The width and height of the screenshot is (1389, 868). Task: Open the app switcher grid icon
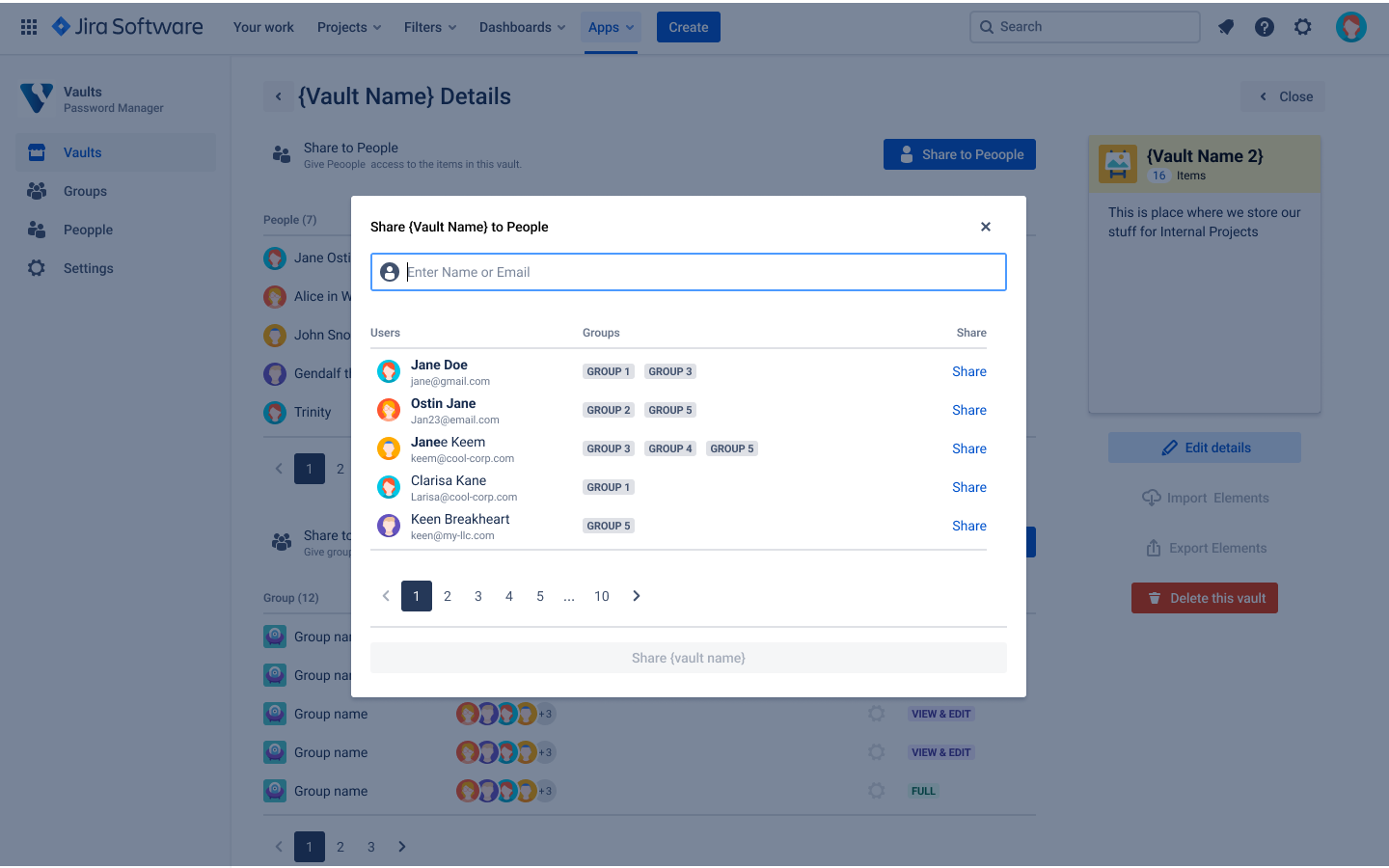pos(29,27)
